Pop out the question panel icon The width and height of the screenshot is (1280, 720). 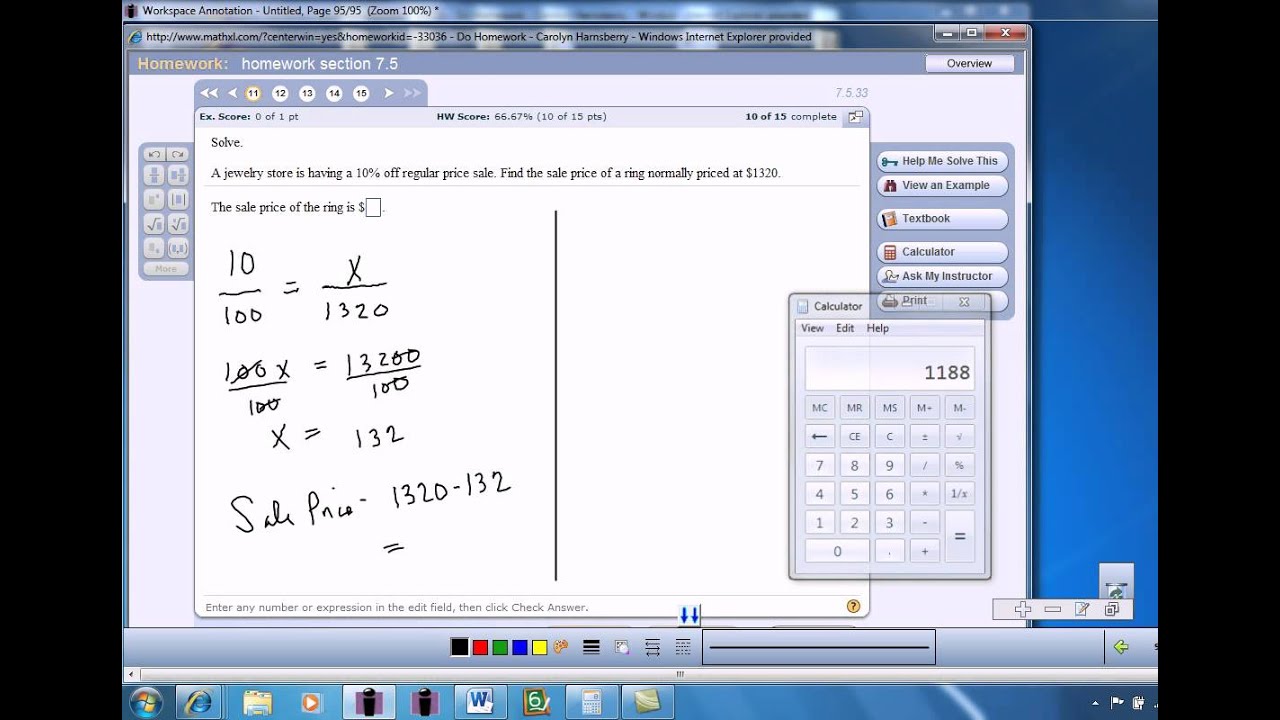[855, 117]
